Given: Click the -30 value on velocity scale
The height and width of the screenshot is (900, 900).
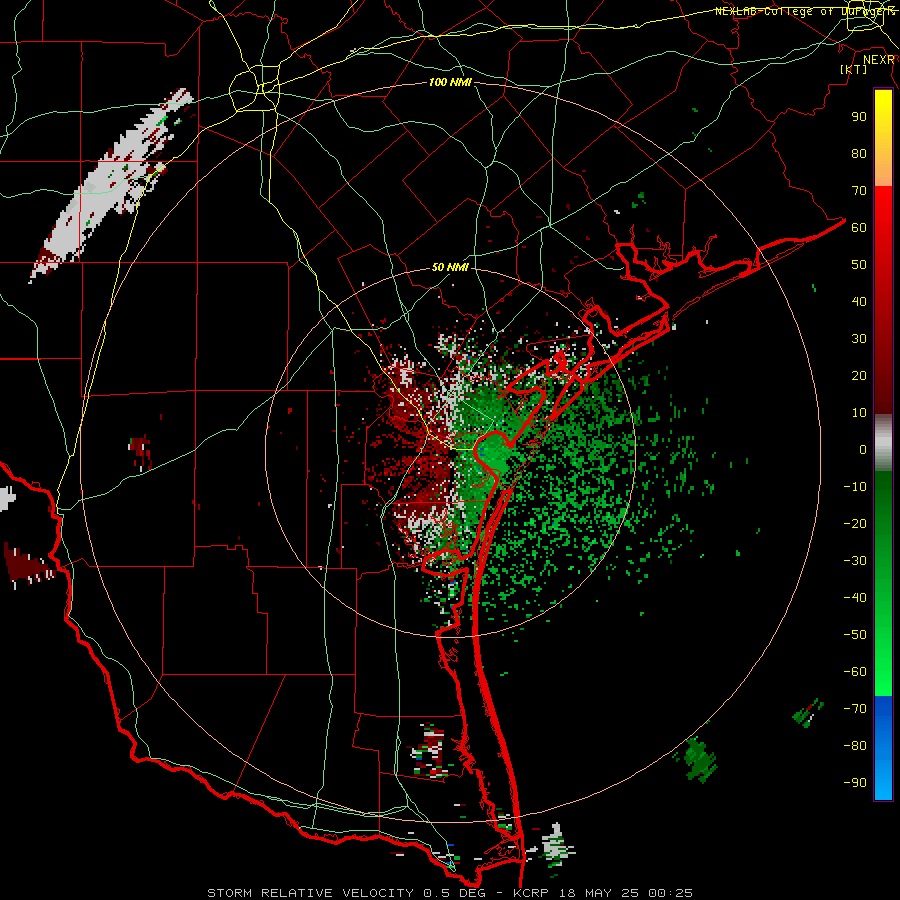Looking at the screenshot, I should [855, 561].
